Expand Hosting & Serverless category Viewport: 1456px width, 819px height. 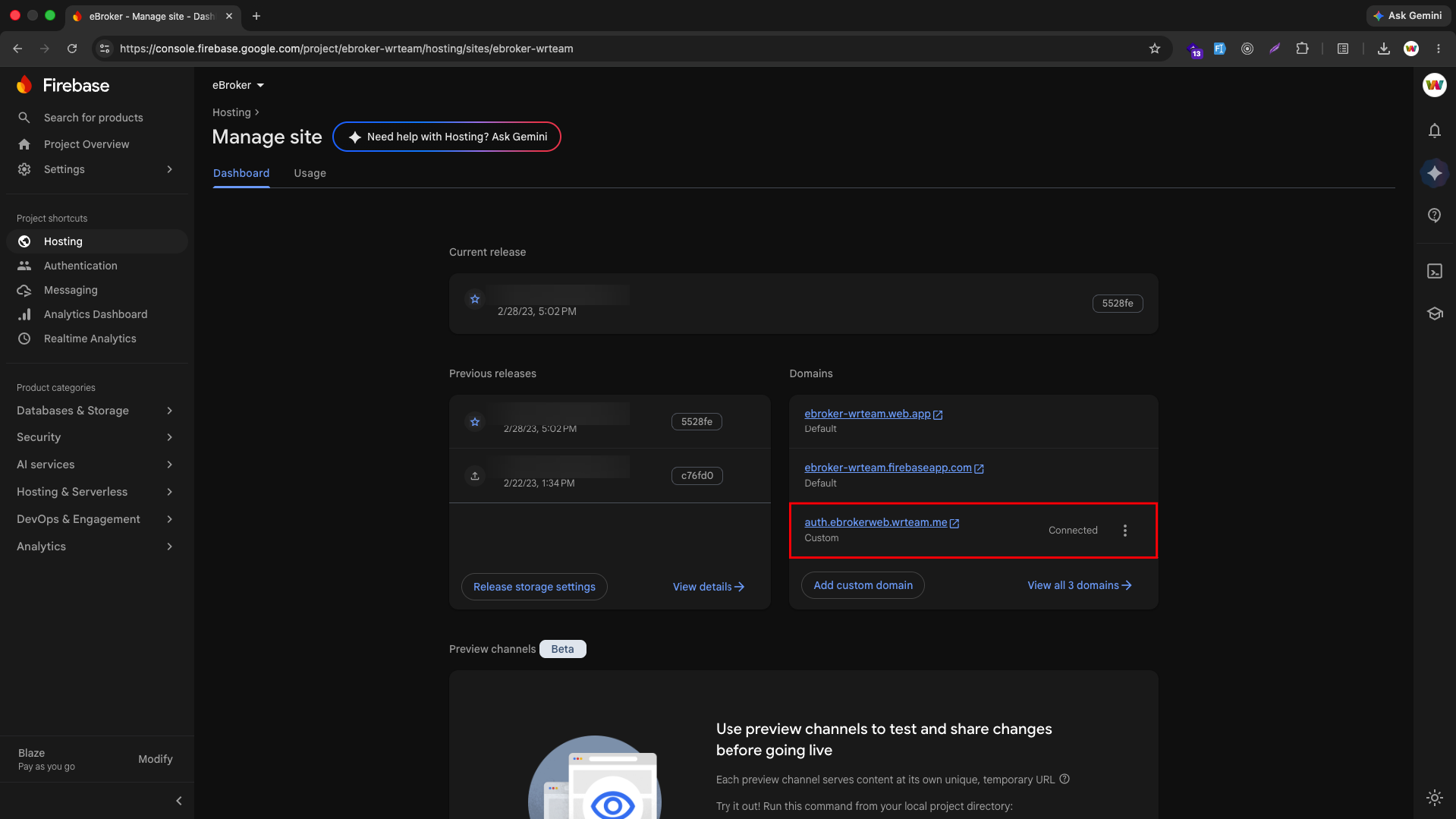[x=97, y=492]
